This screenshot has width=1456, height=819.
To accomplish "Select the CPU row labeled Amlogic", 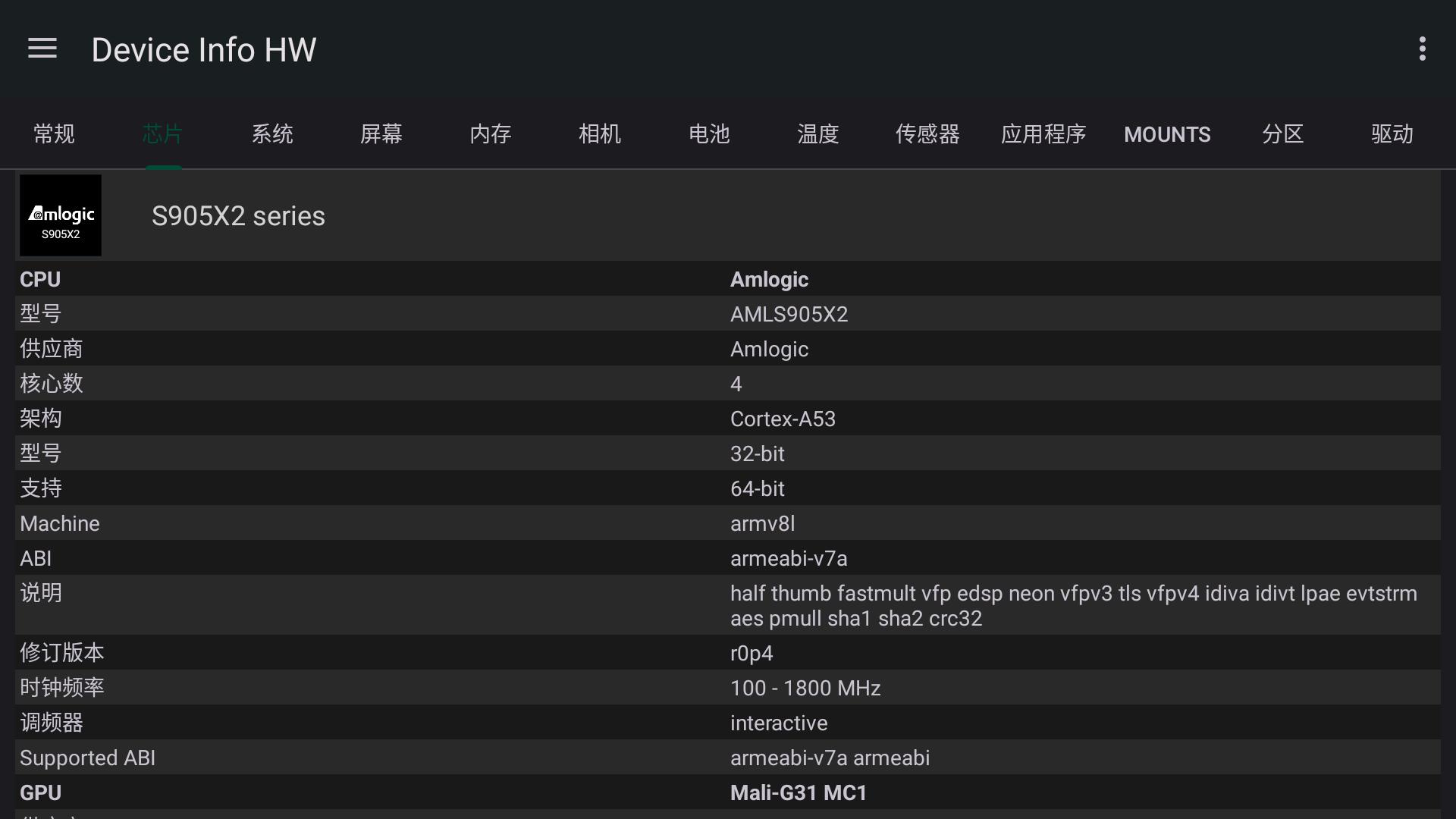I will tap(728, 279).
